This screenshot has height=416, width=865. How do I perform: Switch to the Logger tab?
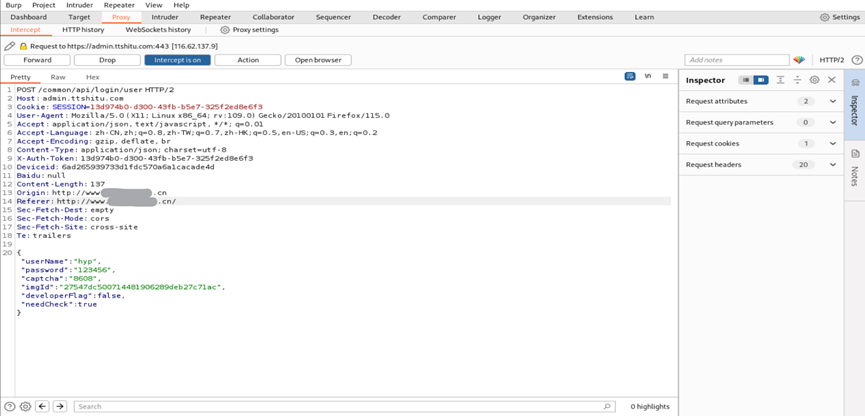click(489, 17)
